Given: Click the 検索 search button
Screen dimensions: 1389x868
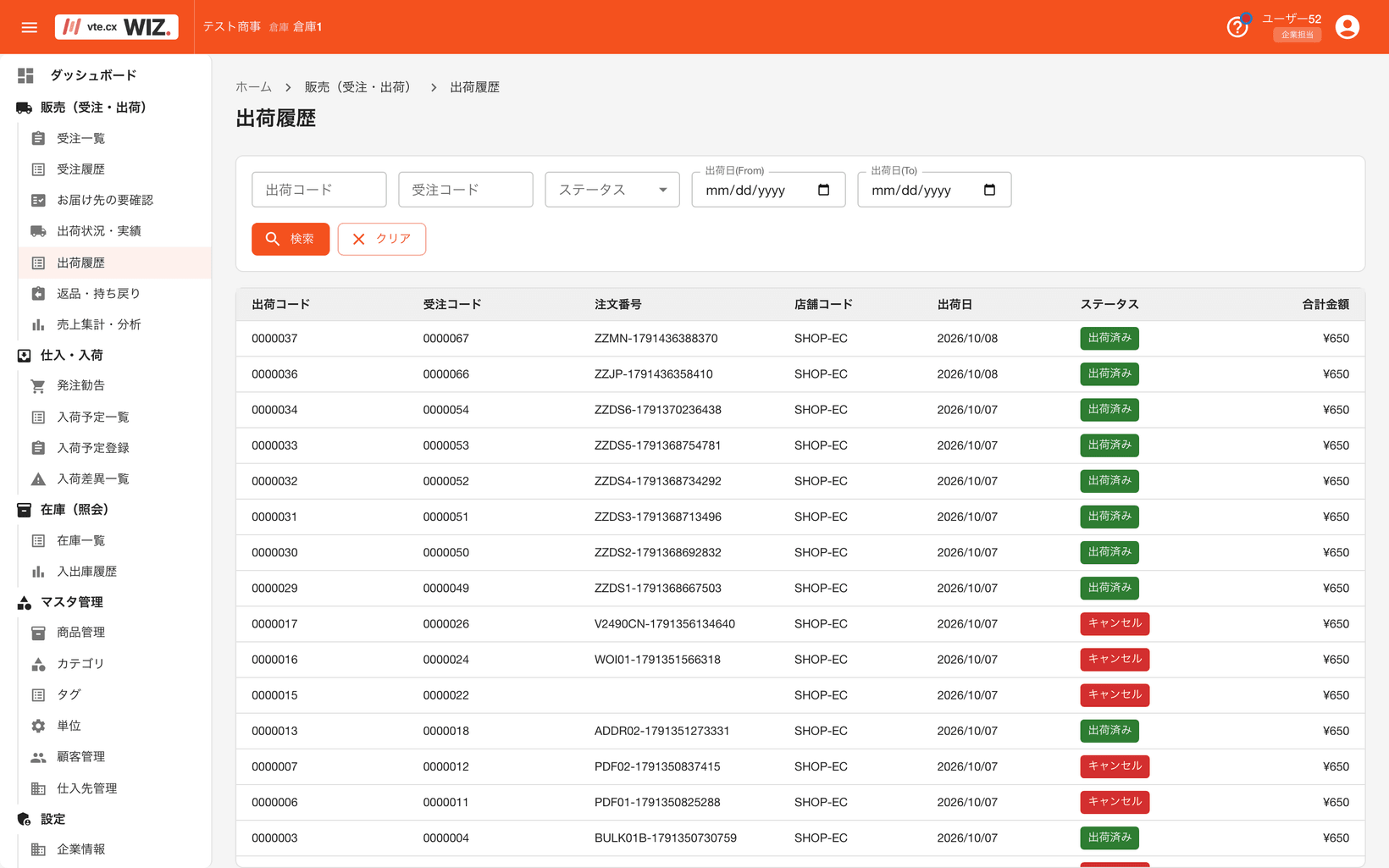Looking at the screenshot, I should point(291,239).
